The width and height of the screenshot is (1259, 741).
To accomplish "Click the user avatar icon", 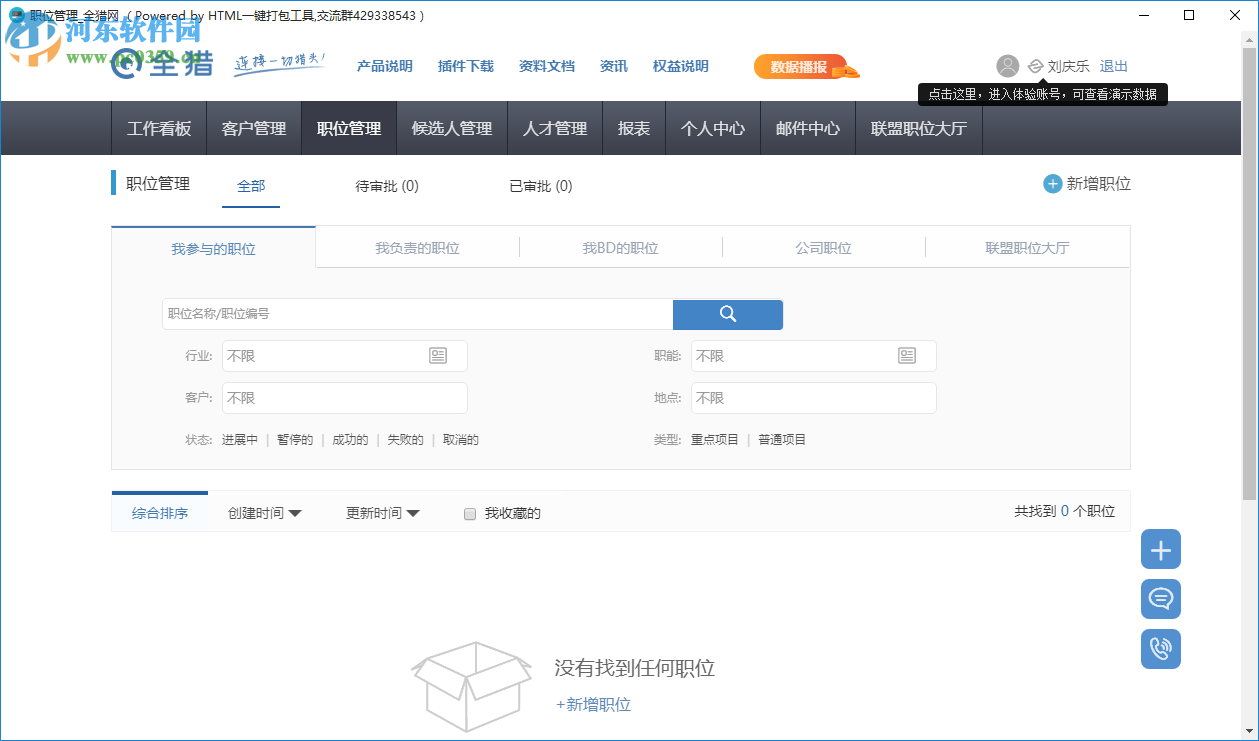I will (1007, 66).
